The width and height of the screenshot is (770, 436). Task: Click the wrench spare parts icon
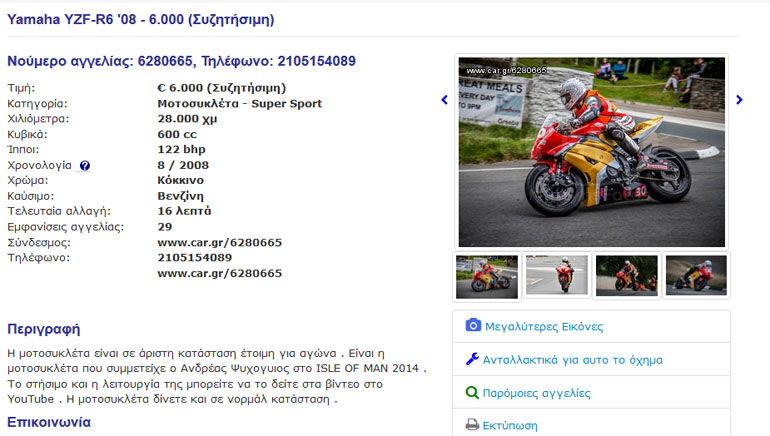(x=472, y=359)
